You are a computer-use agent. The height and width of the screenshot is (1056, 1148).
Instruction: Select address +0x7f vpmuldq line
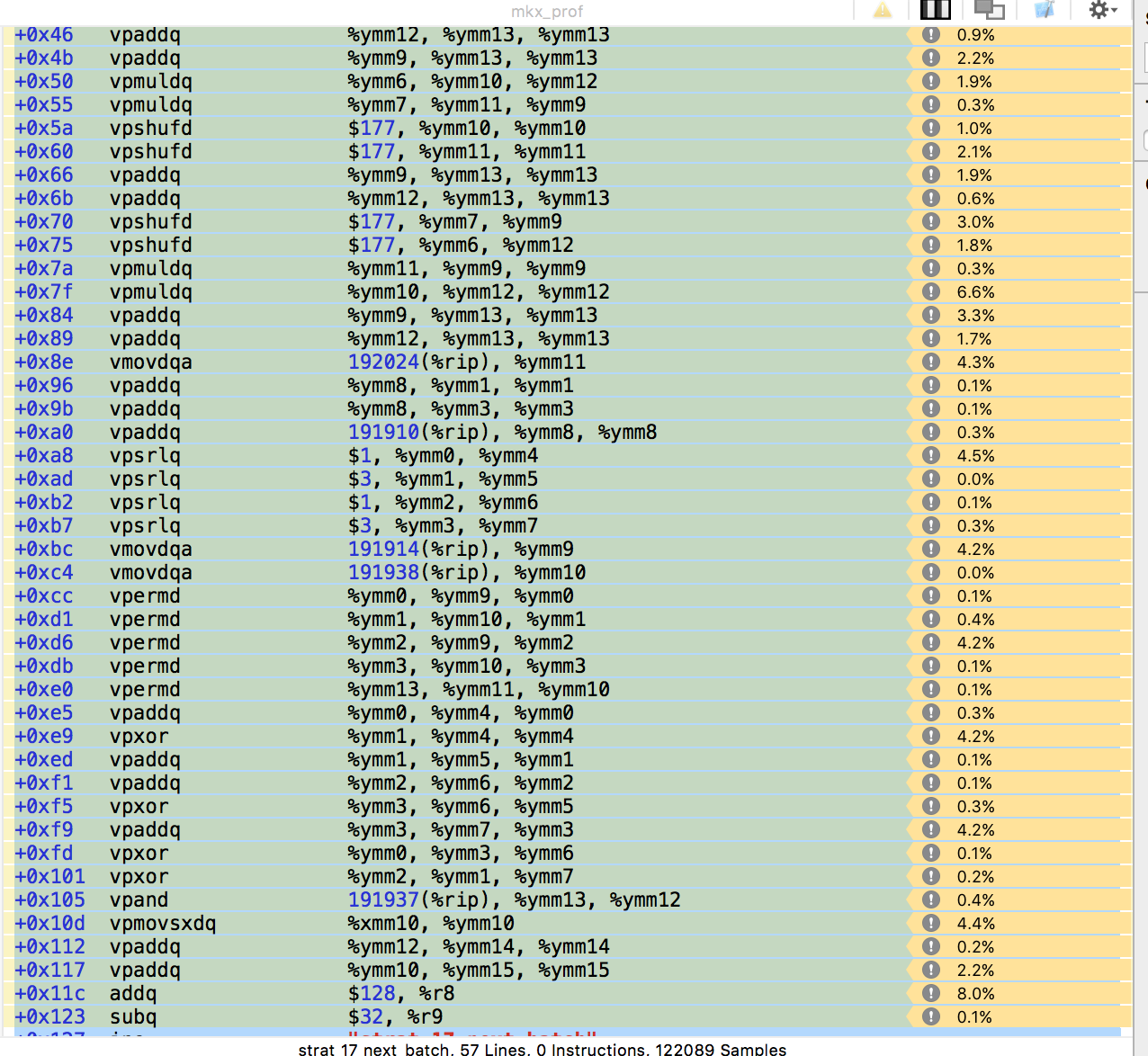pos(44,292)
